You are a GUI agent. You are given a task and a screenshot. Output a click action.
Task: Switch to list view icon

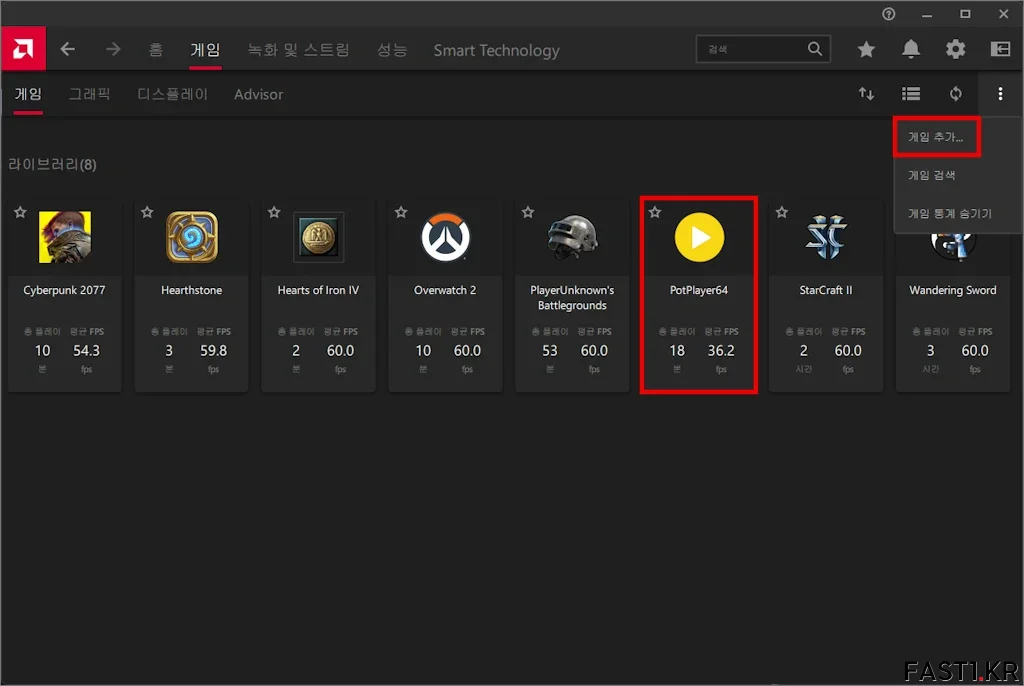click(911, 94)
